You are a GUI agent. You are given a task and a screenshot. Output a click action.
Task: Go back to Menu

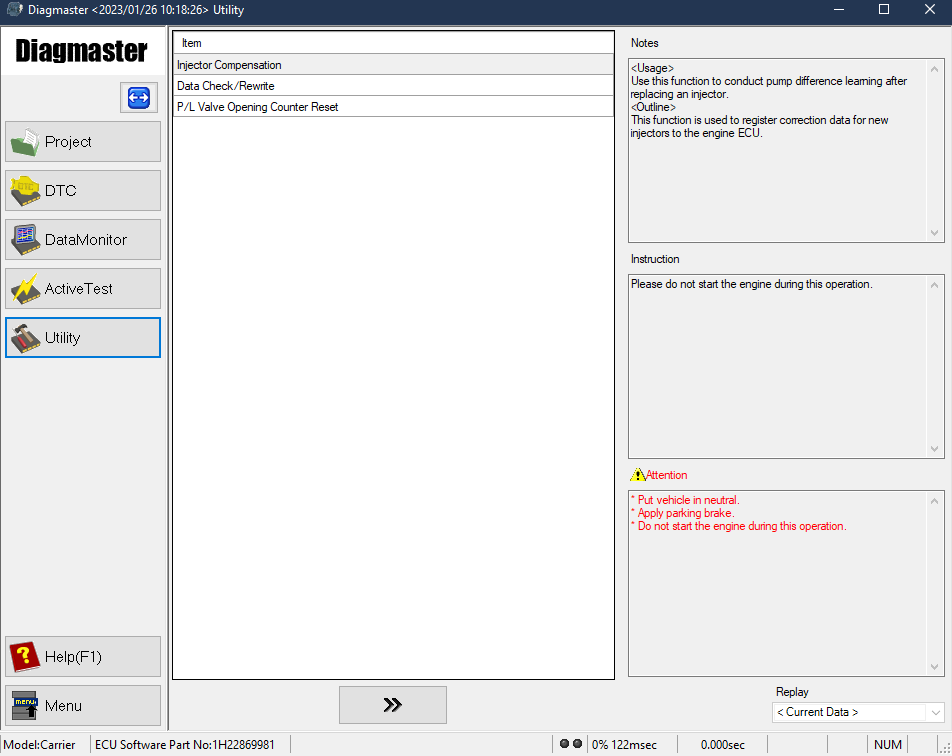click(83, 706)
